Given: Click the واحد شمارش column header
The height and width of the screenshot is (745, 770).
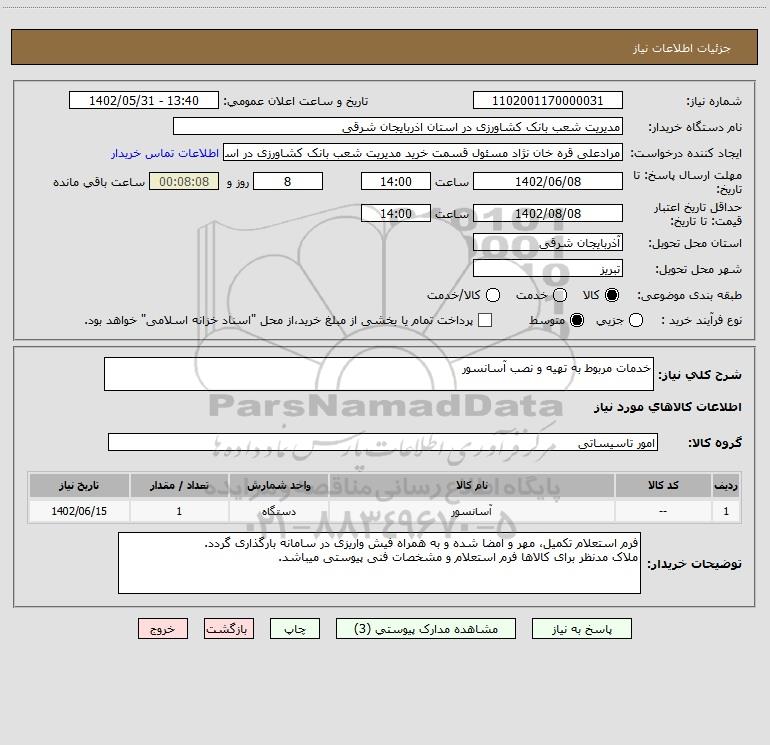Looking at the screenshot, I should pos(278,485).
